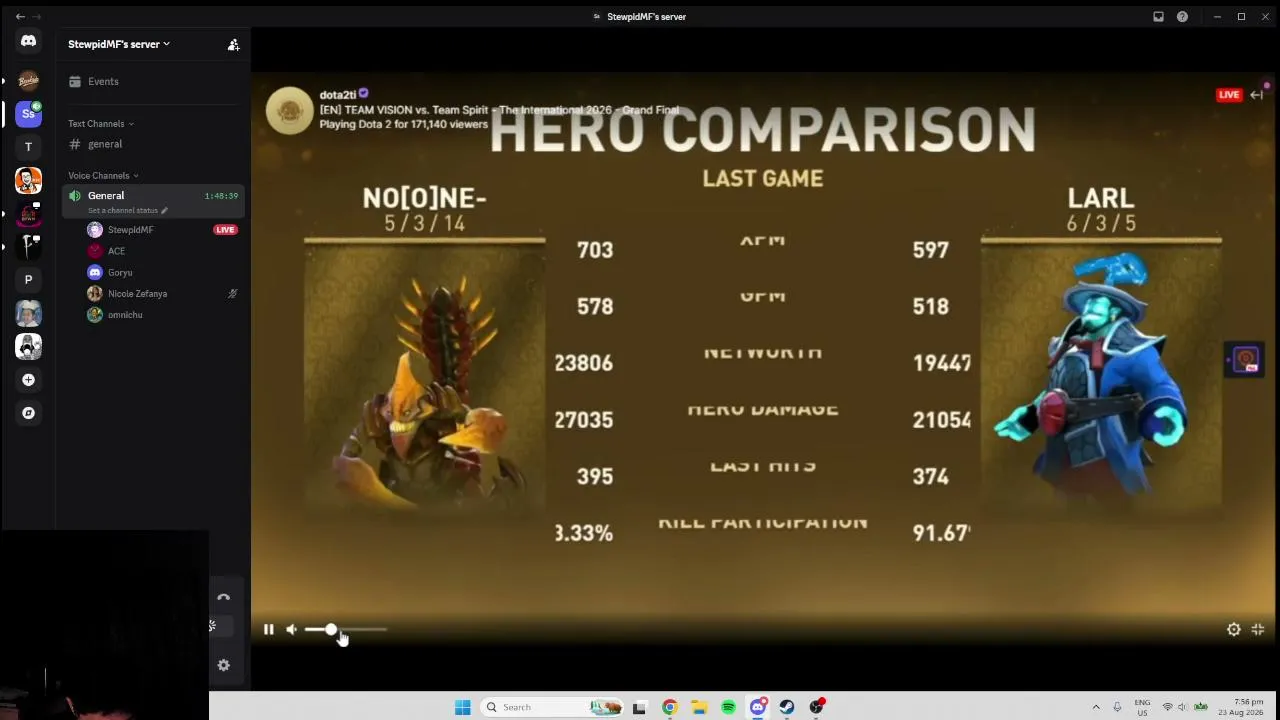The image size is (1280, 720).
Task: Open Steam from taskbar
Action: tap(787, 707)
